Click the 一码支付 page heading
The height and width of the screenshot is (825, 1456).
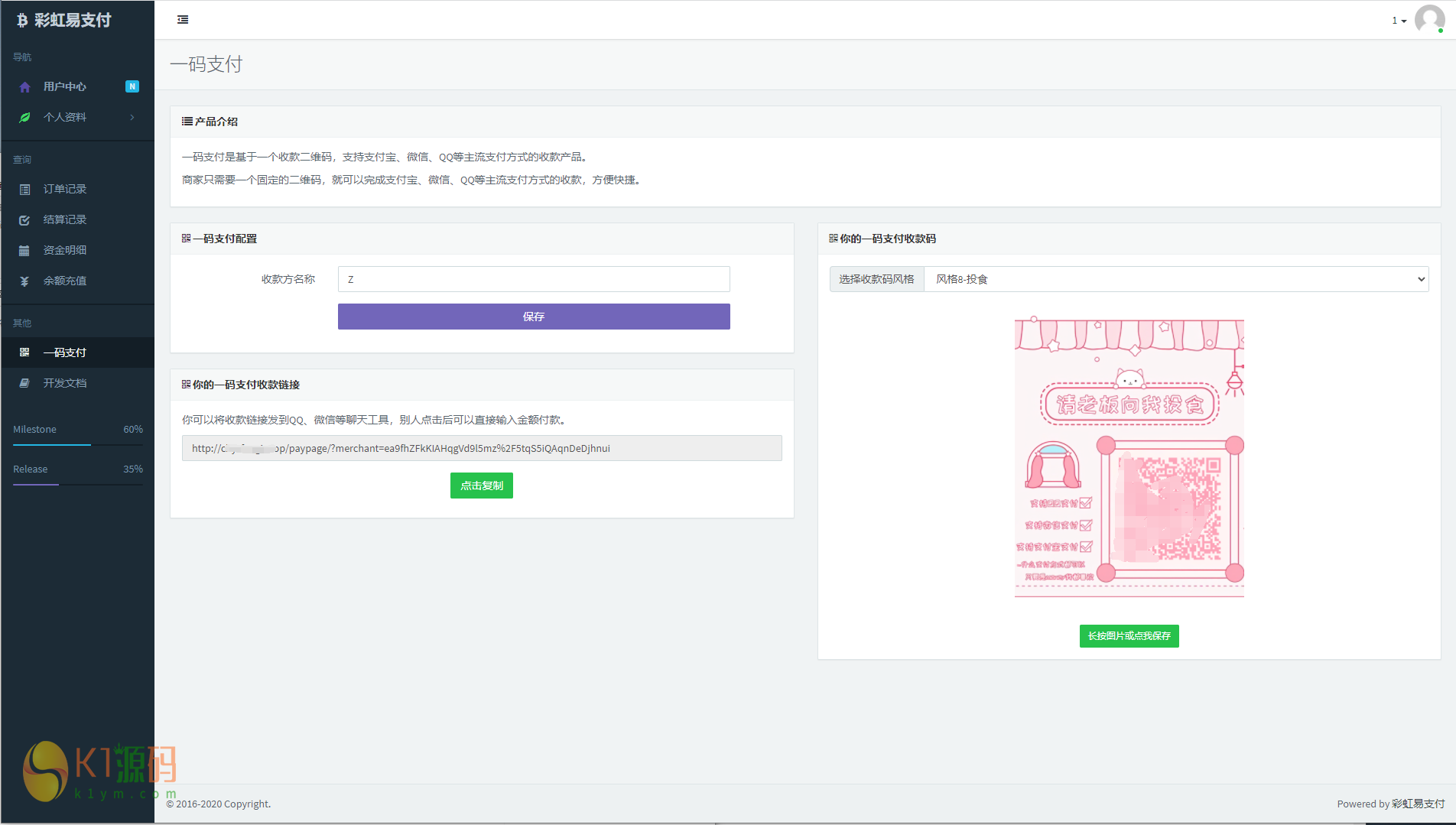(206, 64)
